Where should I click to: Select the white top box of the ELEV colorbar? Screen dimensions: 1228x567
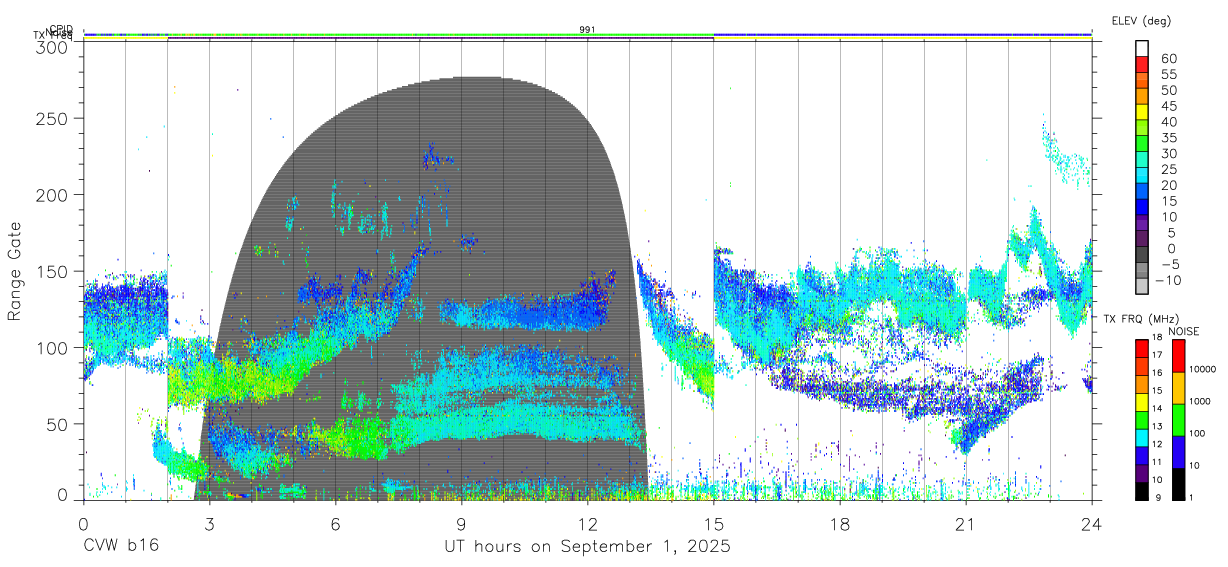coord(1142,47)
